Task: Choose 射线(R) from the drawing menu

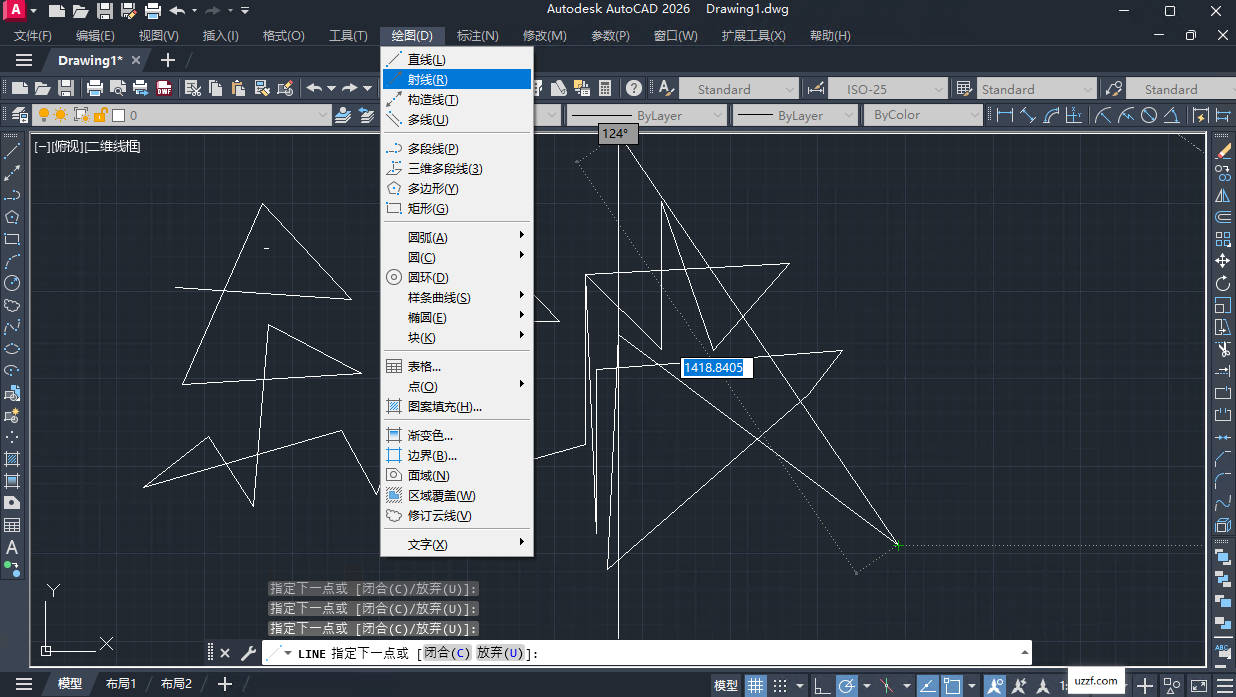Action: [x=427, y=79]
